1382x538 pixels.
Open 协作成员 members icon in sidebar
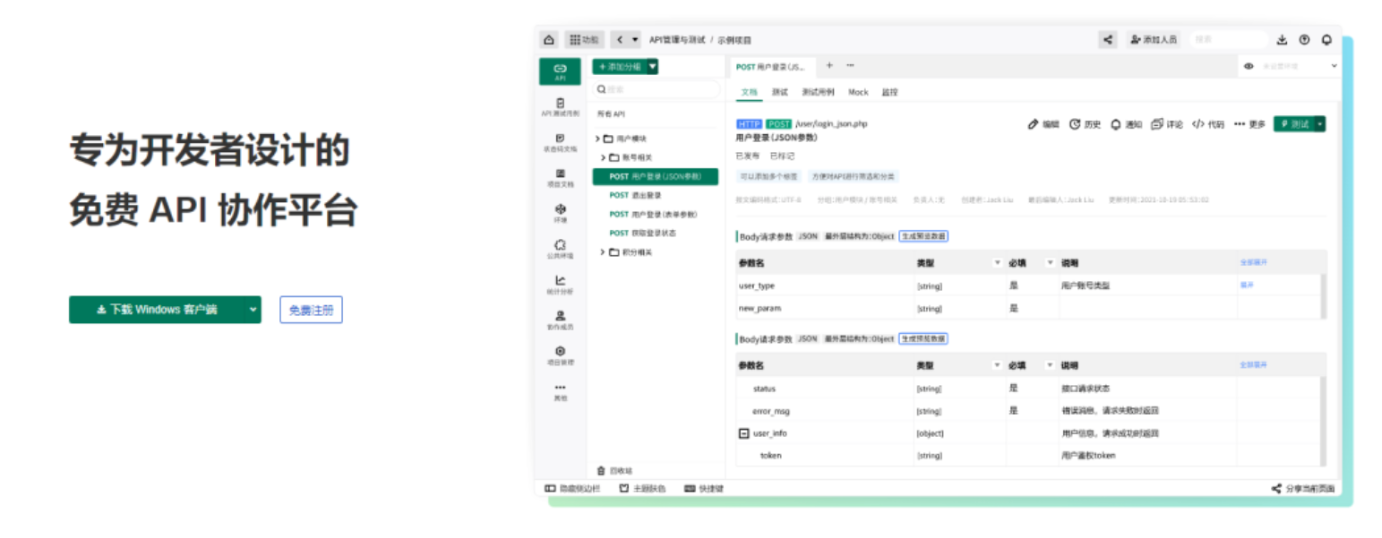tap(560, 320)
